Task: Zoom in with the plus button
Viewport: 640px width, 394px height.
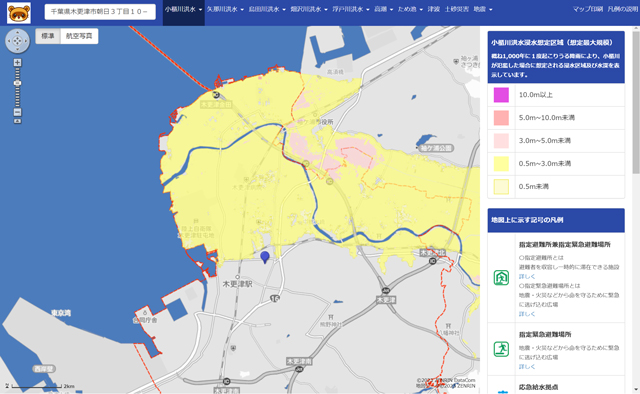Action: point(17,62)
